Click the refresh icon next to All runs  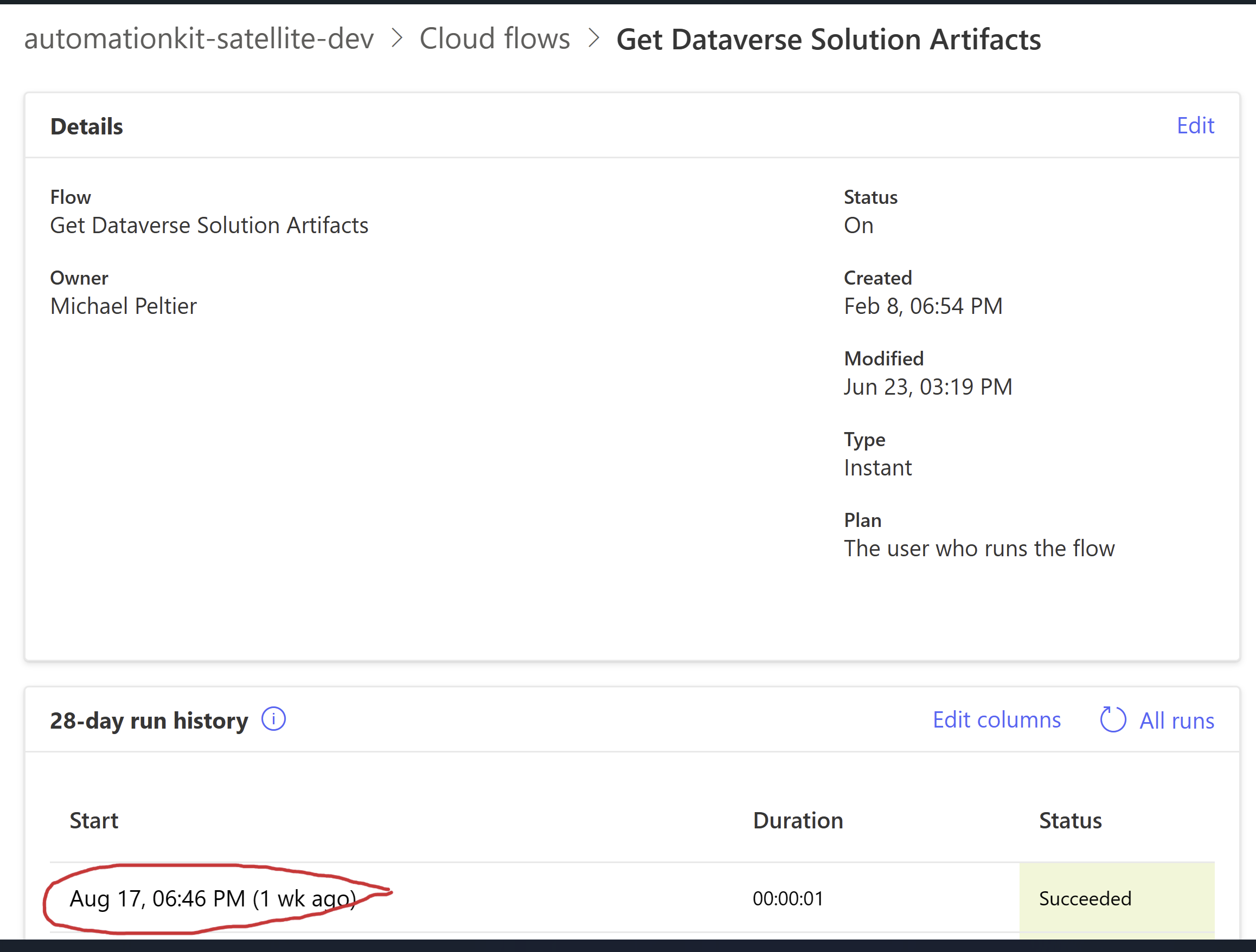click(1113, 719)
